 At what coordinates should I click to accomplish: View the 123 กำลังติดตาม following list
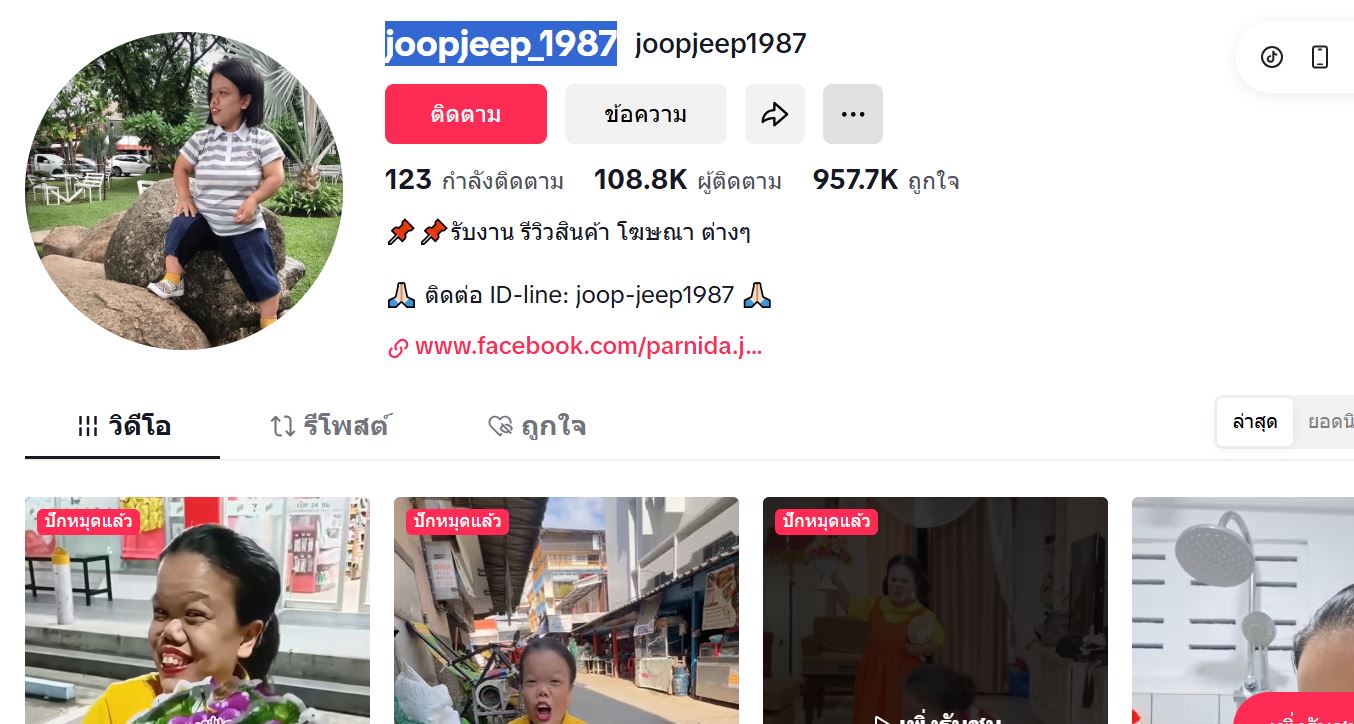[474, 181]
